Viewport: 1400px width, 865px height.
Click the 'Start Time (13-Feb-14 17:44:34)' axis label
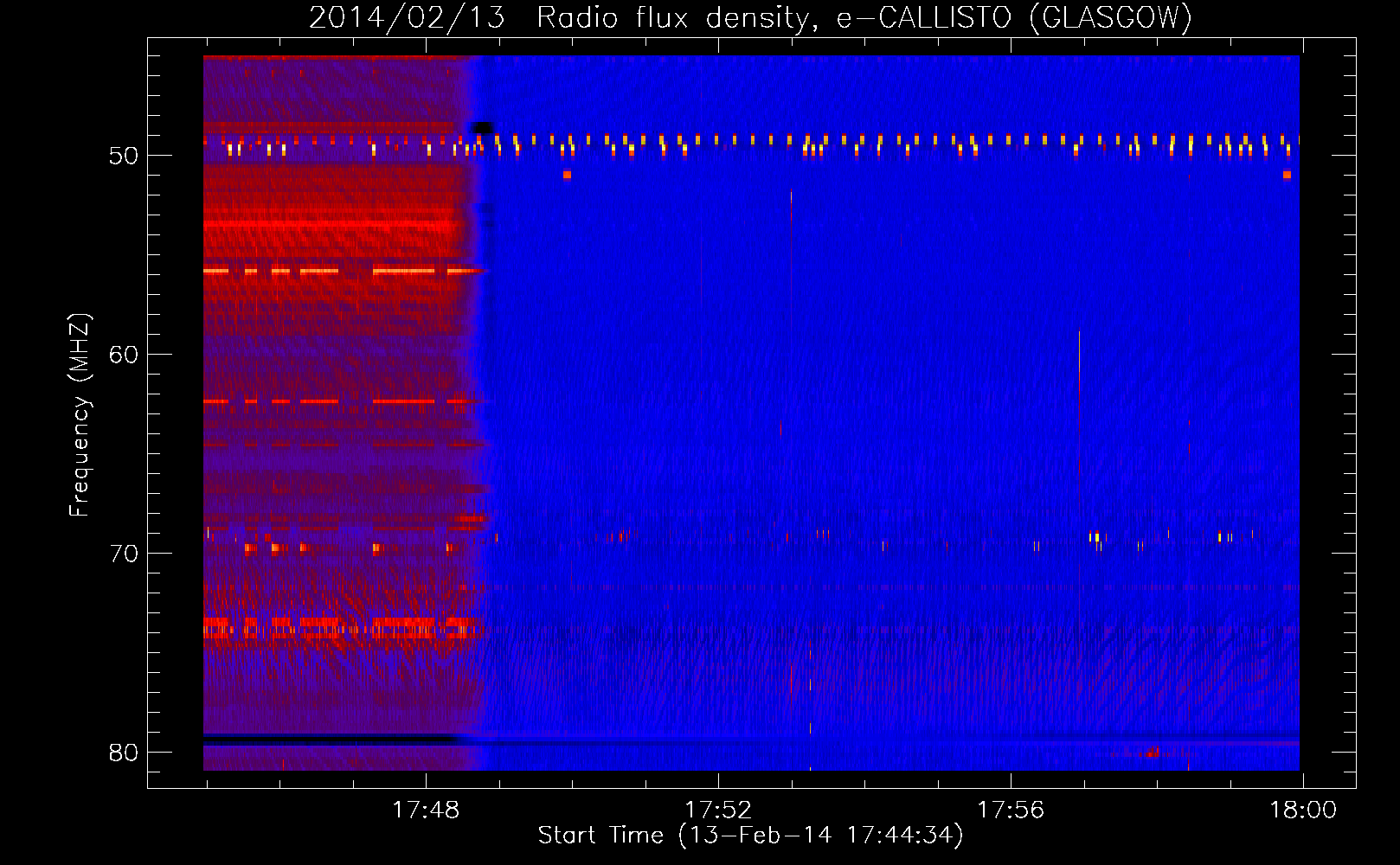750,836
